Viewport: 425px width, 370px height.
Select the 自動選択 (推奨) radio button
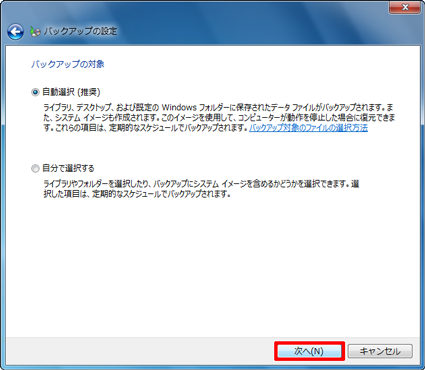pyautogui.click(x=35, y=92)
